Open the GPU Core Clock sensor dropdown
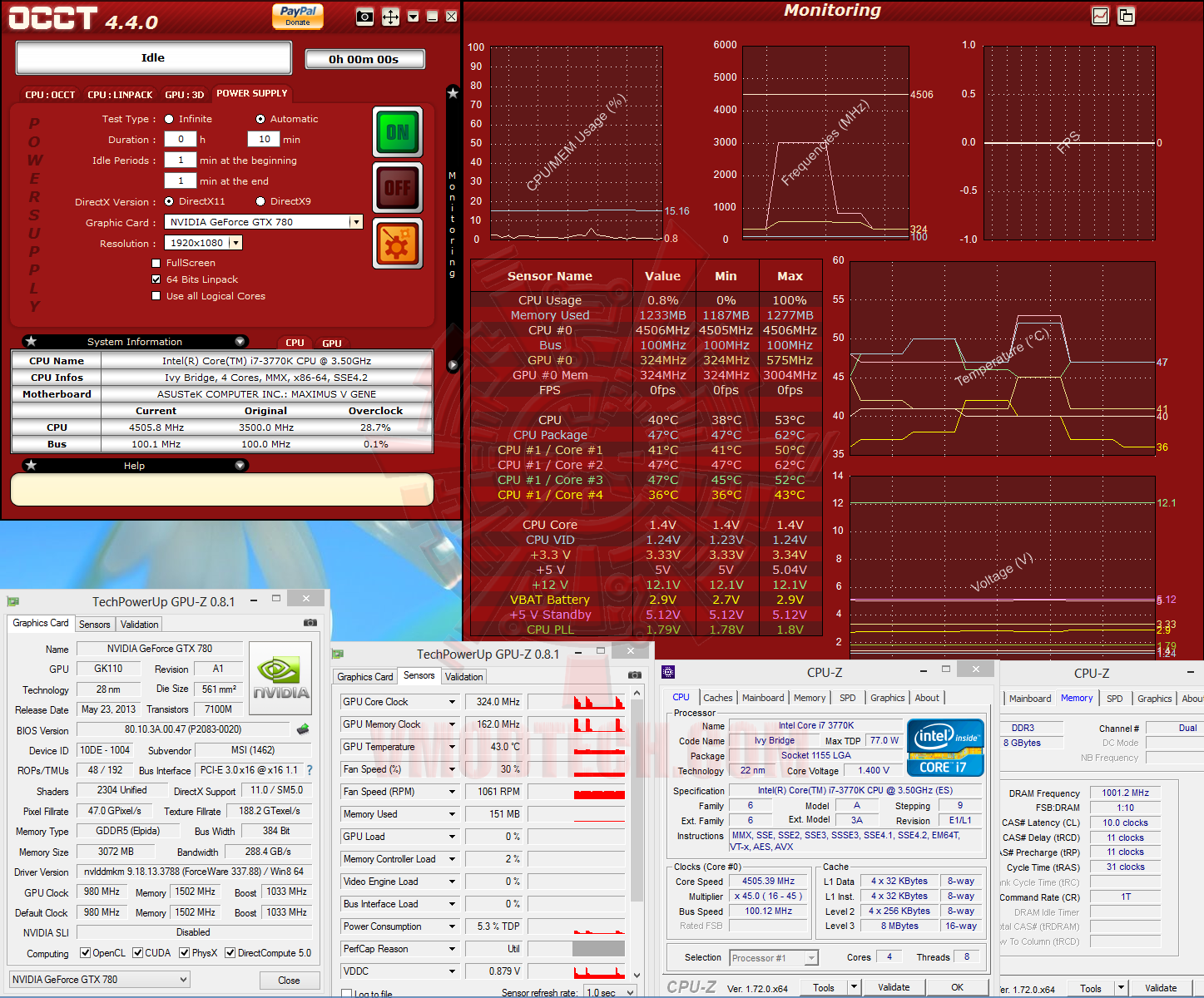 (453, 702)
